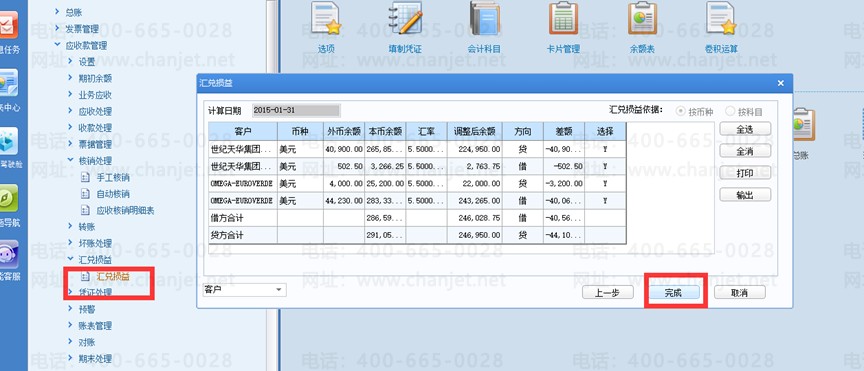Viewport: 864px width, 371px height.
Task: Click the 外币余额 column header
Action: tap(344, 131)
